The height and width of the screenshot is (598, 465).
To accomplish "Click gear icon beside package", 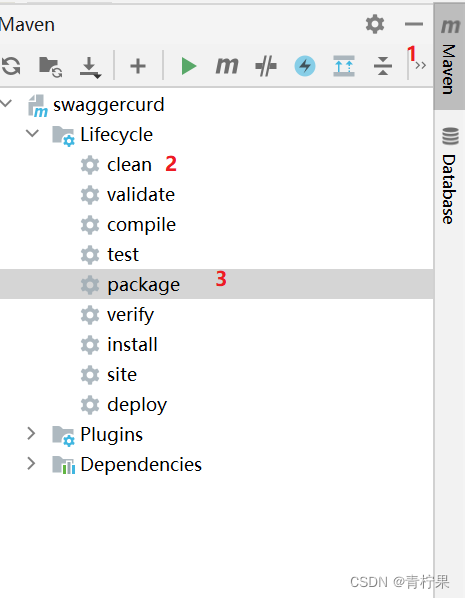I will coord(90,285).
